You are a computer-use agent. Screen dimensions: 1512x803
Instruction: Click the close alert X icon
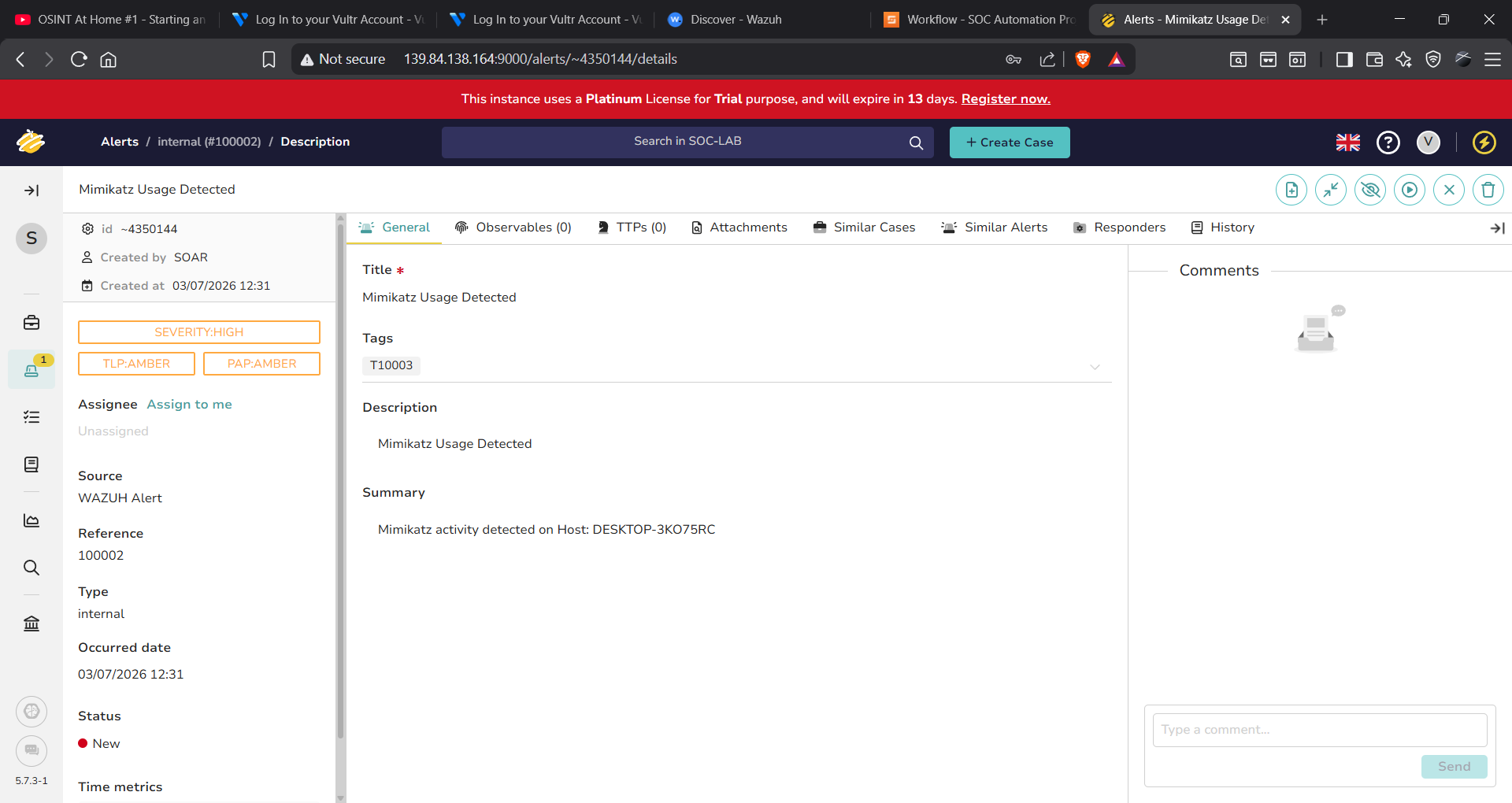[1449, 190]
